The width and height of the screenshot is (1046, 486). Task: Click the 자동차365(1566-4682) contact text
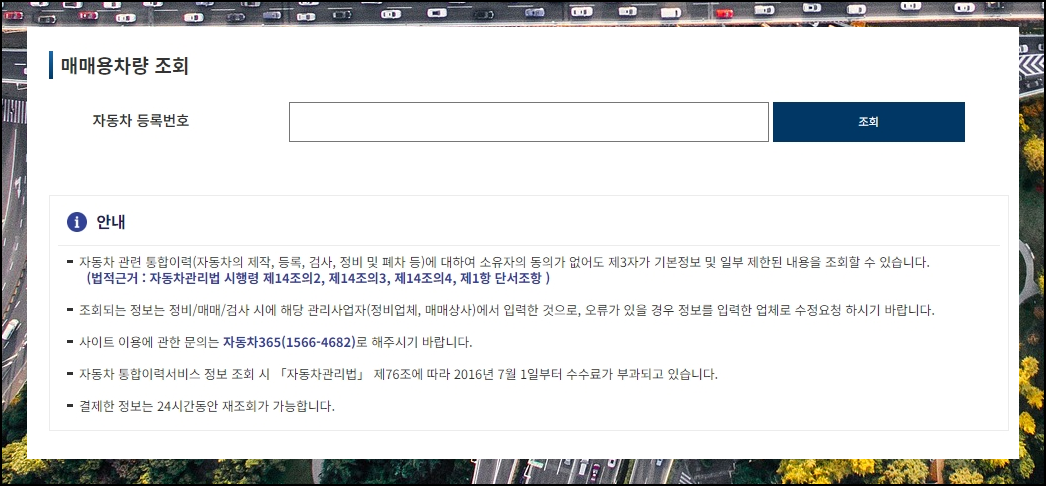[x=289, y=343]
